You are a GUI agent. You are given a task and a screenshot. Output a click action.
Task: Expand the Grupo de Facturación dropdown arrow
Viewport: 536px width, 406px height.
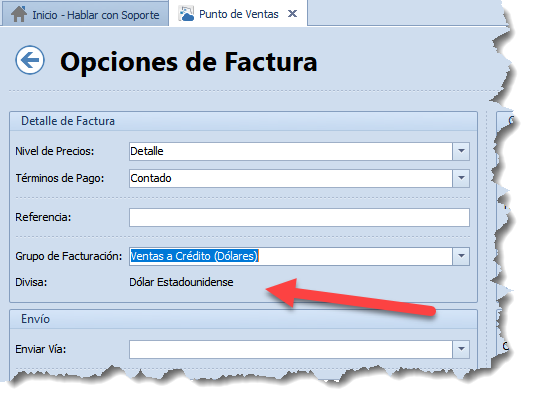coord(461,256)
